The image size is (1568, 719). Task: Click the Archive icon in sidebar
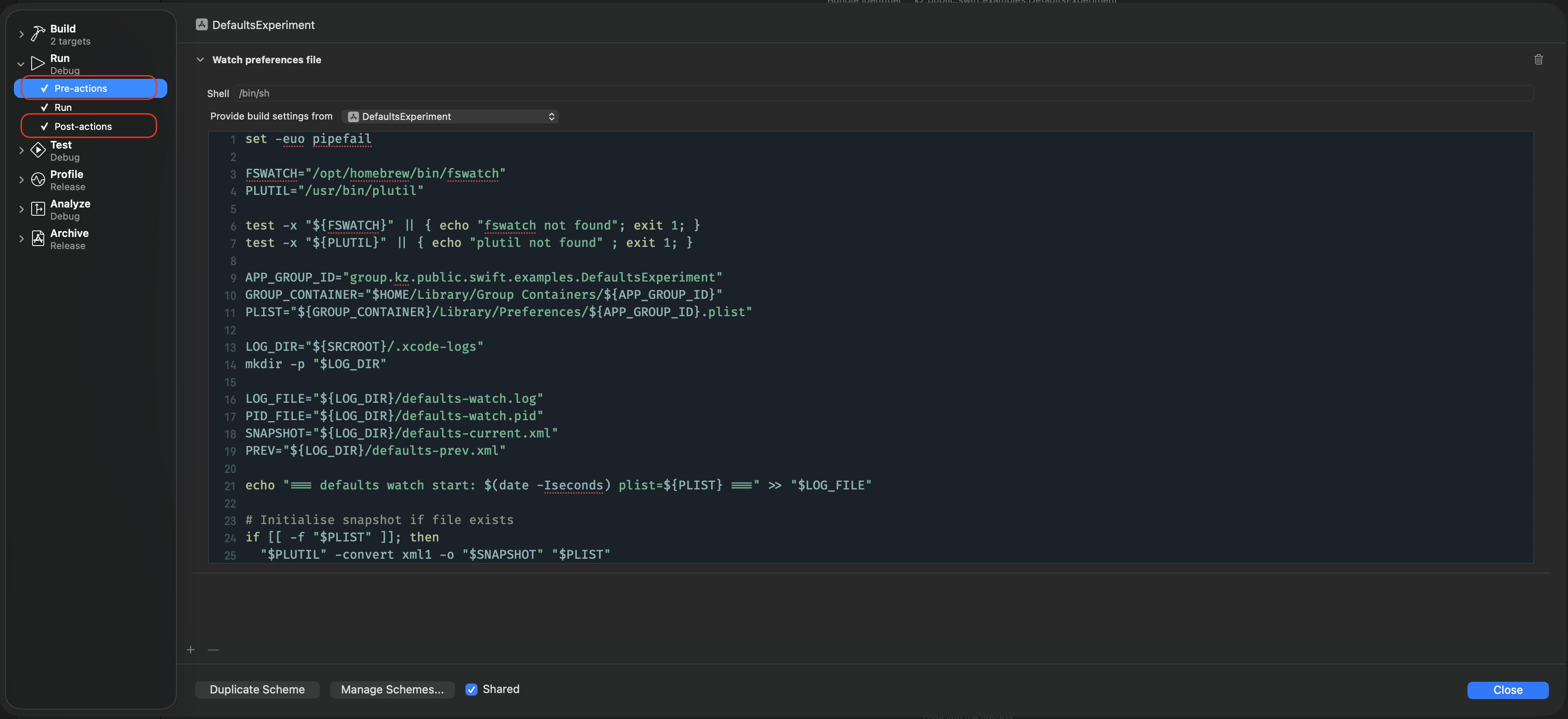click(x=38, y=239)
